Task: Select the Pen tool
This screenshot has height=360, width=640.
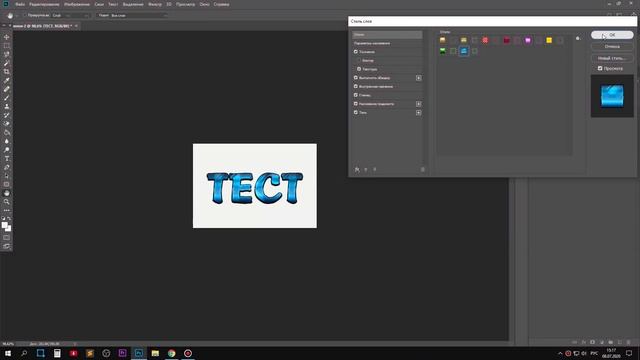Action: (x=7, y=167)
